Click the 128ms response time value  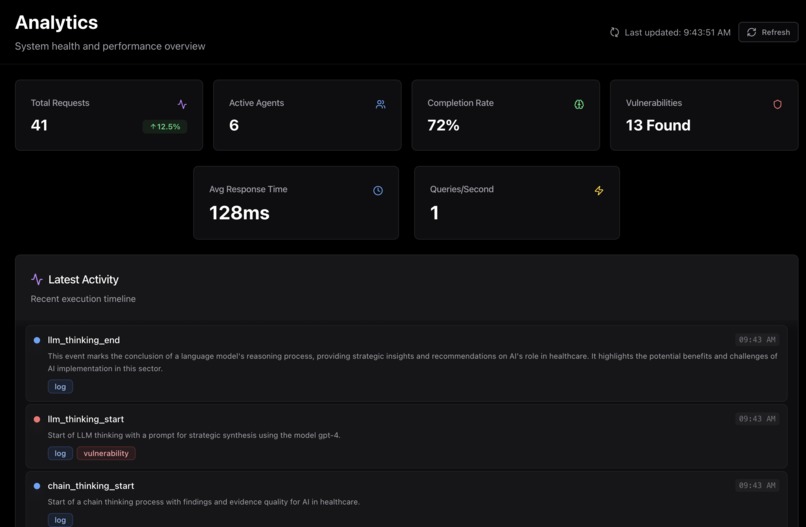click(x=239, y=213)
